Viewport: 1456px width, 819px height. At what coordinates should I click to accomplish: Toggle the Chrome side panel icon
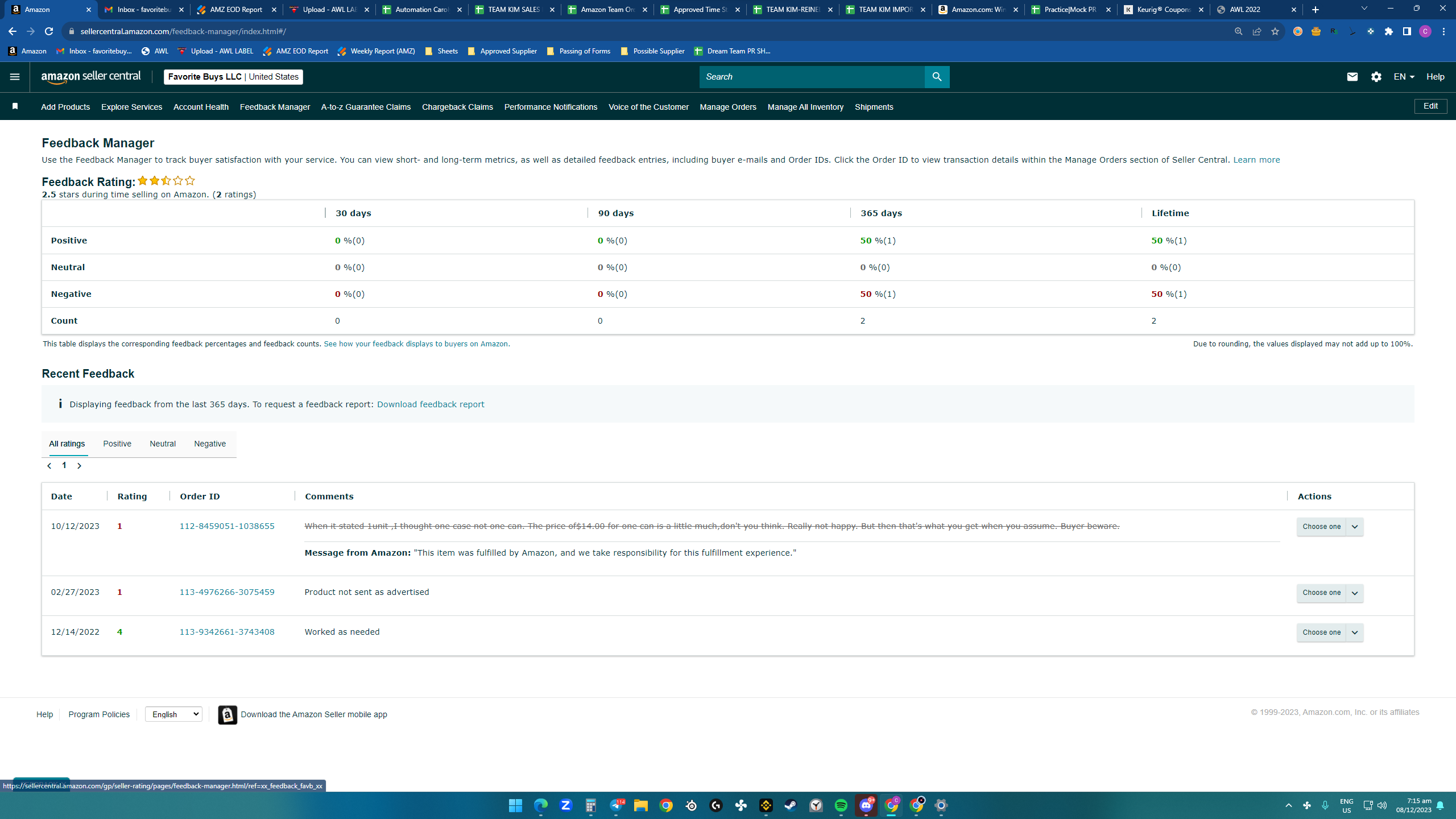pyautogui.click(x=1407, y=31)
